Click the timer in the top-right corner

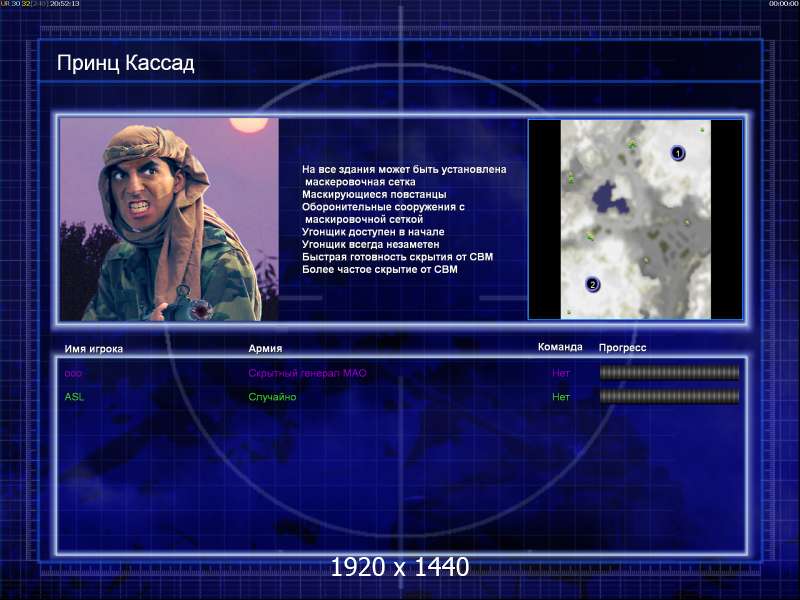tap(783, 4)
